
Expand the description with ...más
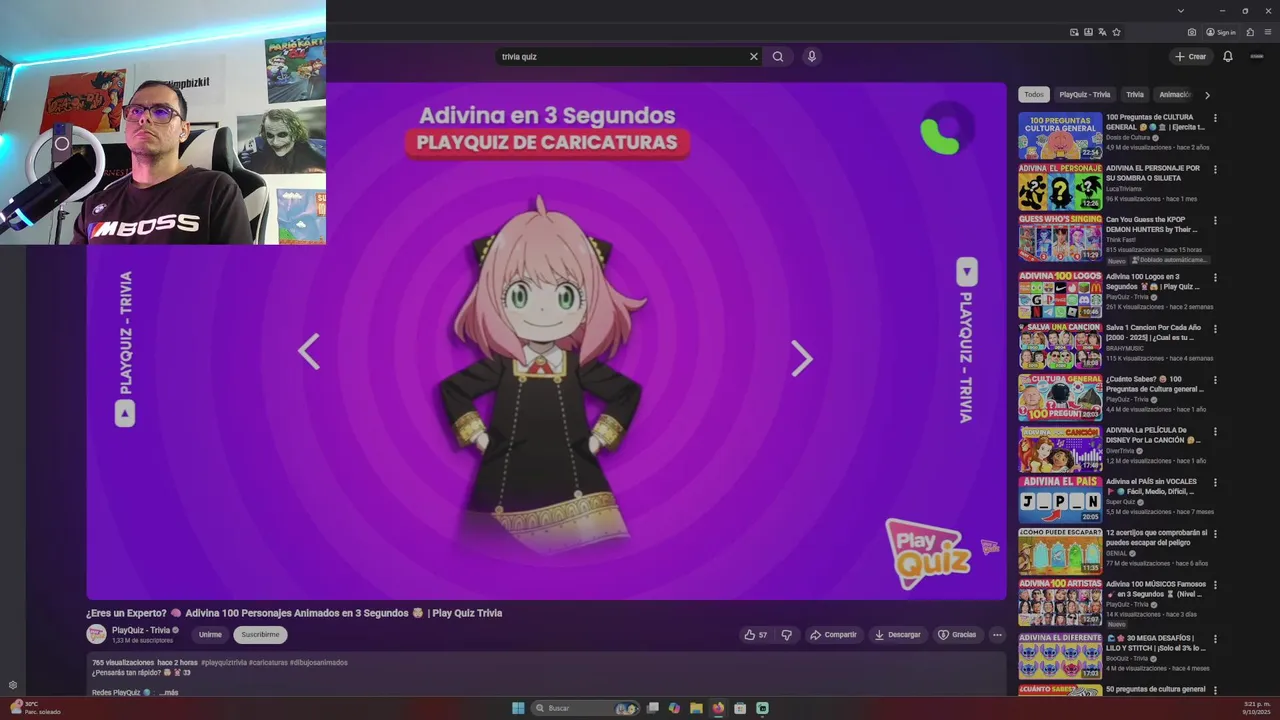168,692
